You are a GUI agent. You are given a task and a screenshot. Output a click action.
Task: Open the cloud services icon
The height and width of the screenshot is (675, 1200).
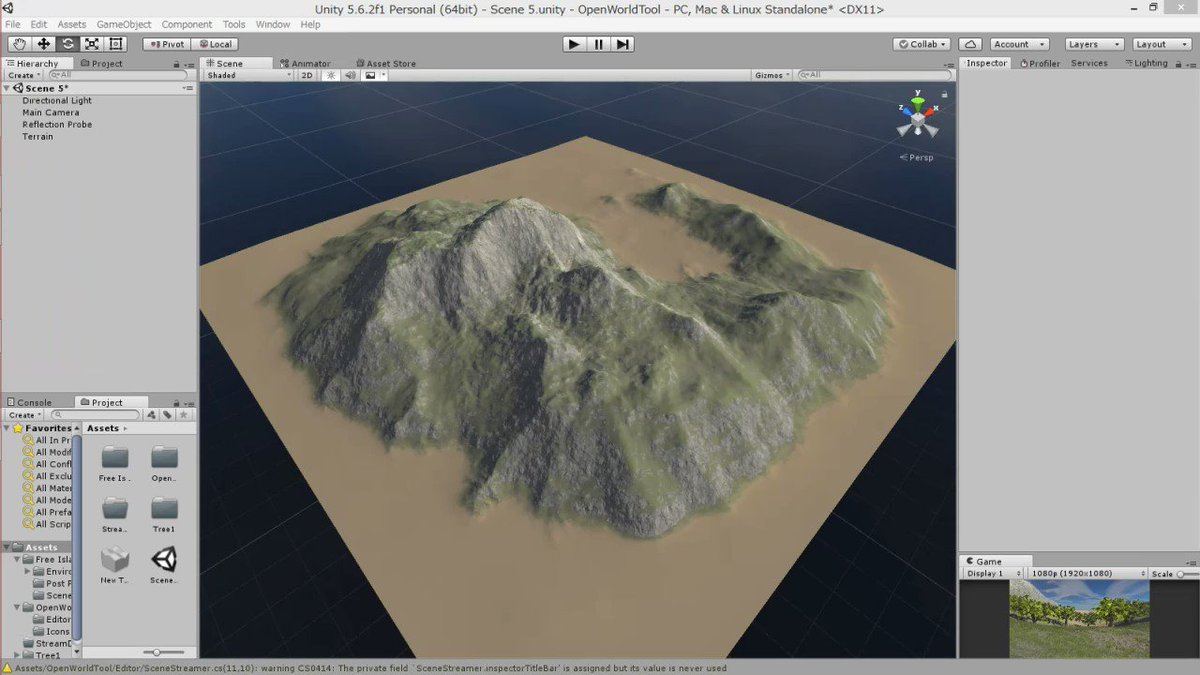click(x=970, y=44)
